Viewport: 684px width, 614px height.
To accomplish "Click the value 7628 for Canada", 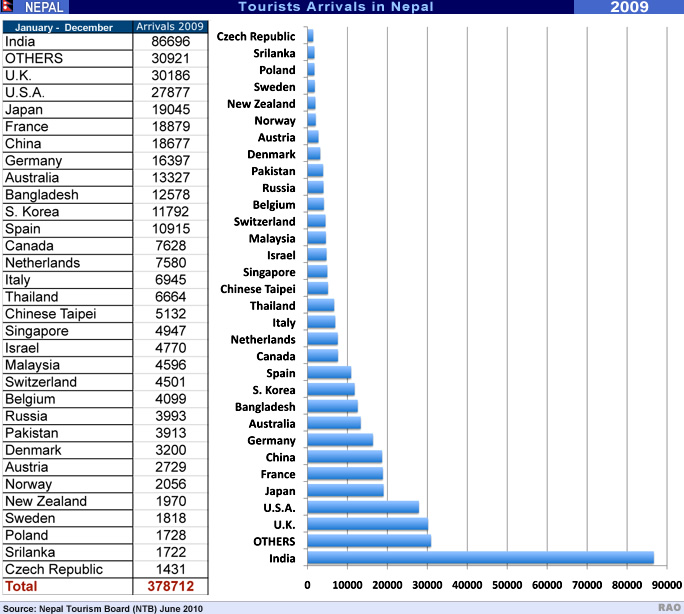I will click(x=171, y=246).
